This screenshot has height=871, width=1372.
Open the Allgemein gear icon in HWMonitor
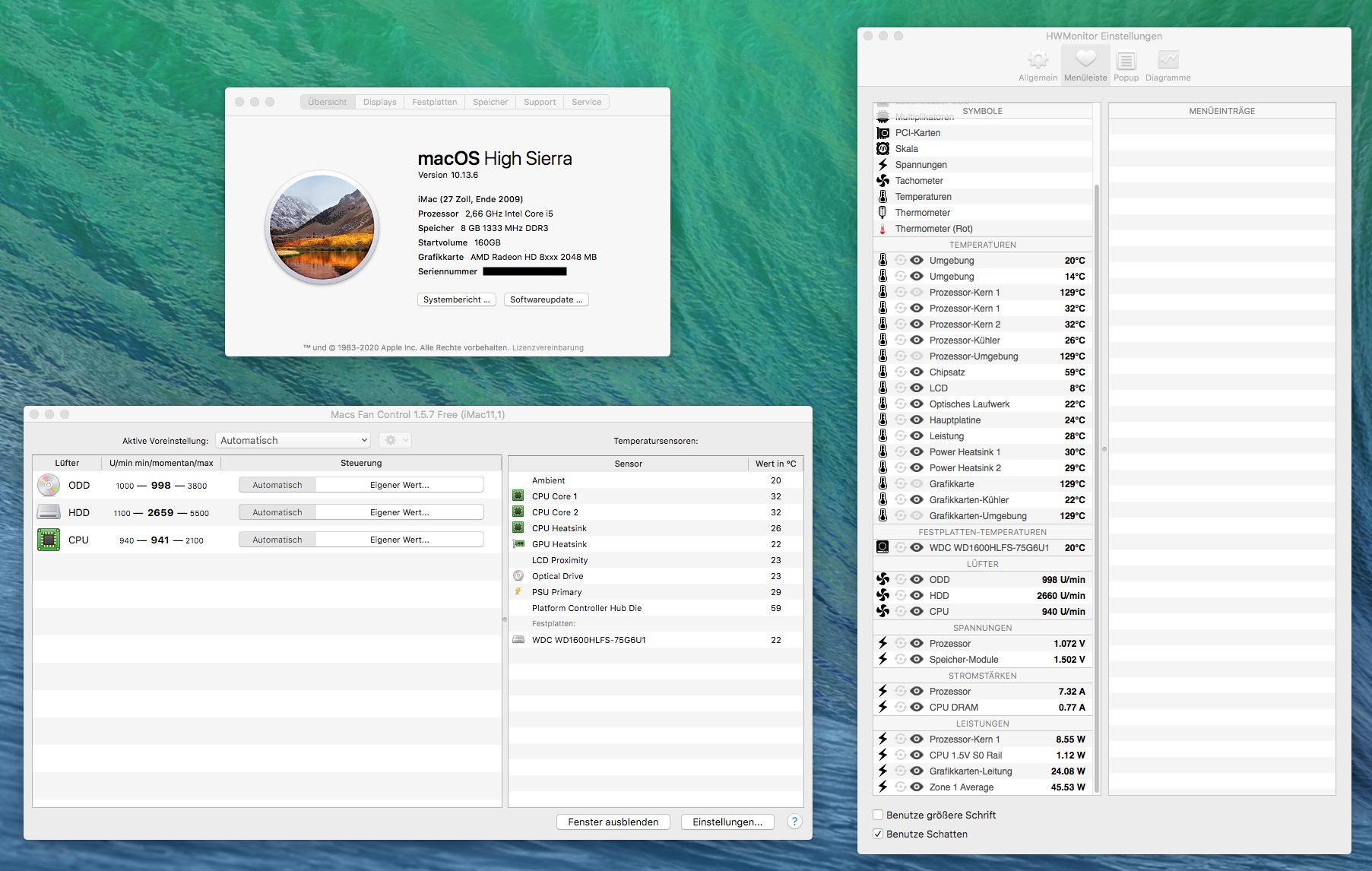click(1038, 60)
